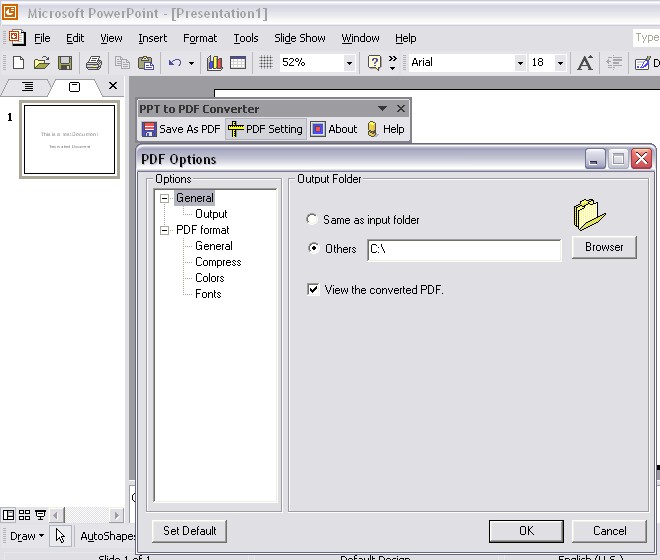The image size is (660, 560).
Task: Open PowerPoint Help question mark icon
Action: pos(374,63)
